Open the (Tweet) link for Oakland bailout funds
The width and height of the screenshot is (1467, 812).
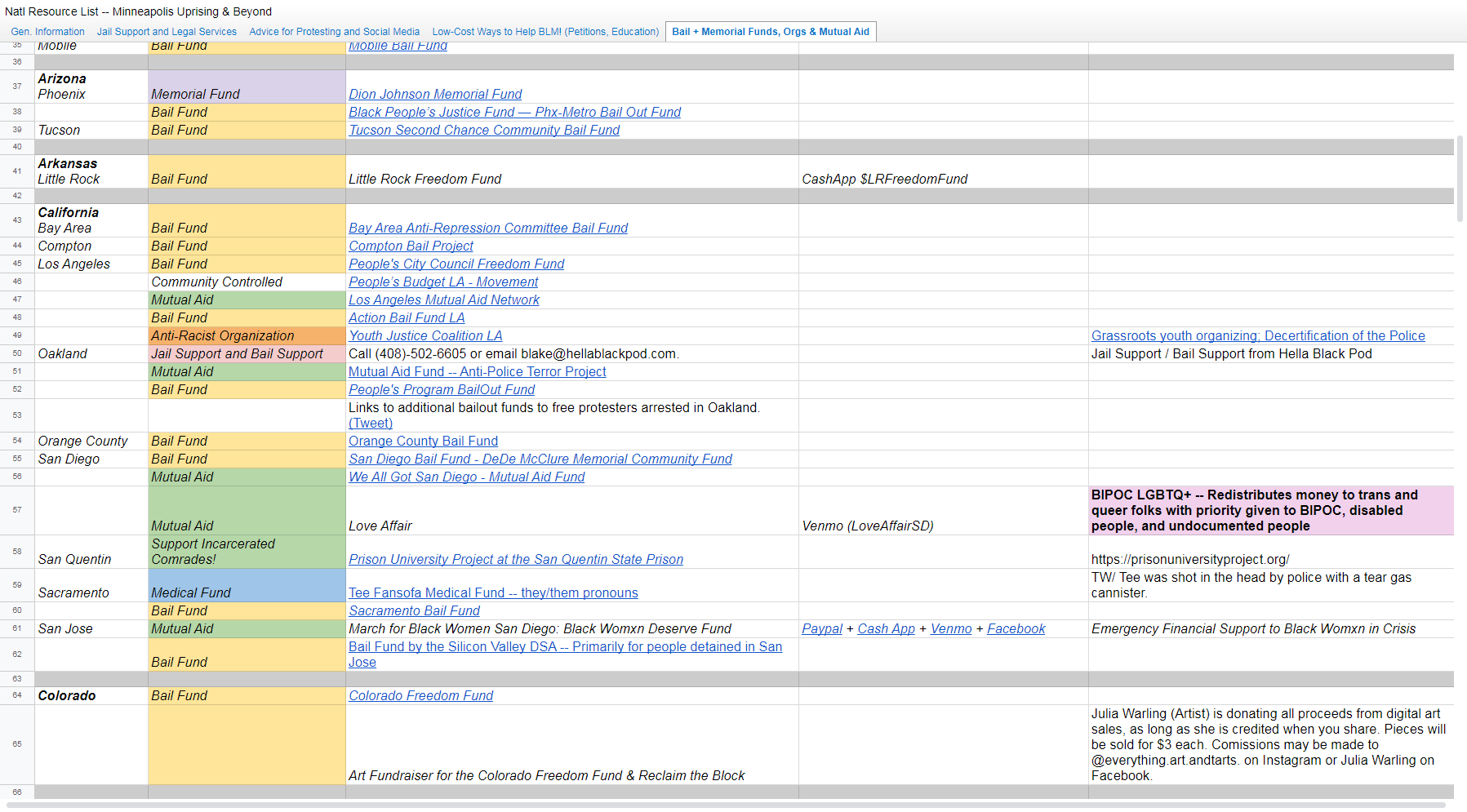pos(371,424)
